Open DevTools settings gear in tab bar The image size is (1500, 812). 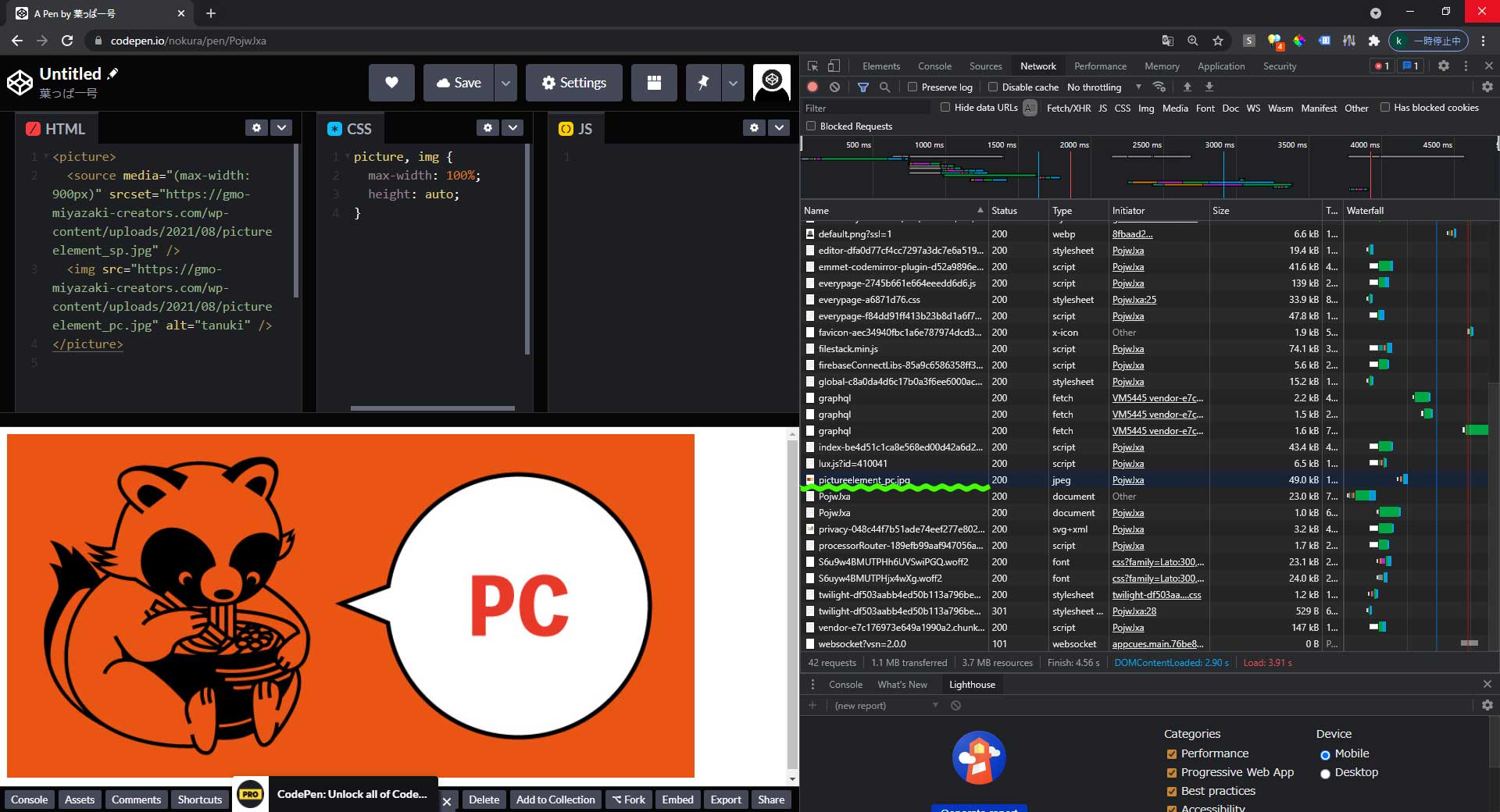point(1444,66)
